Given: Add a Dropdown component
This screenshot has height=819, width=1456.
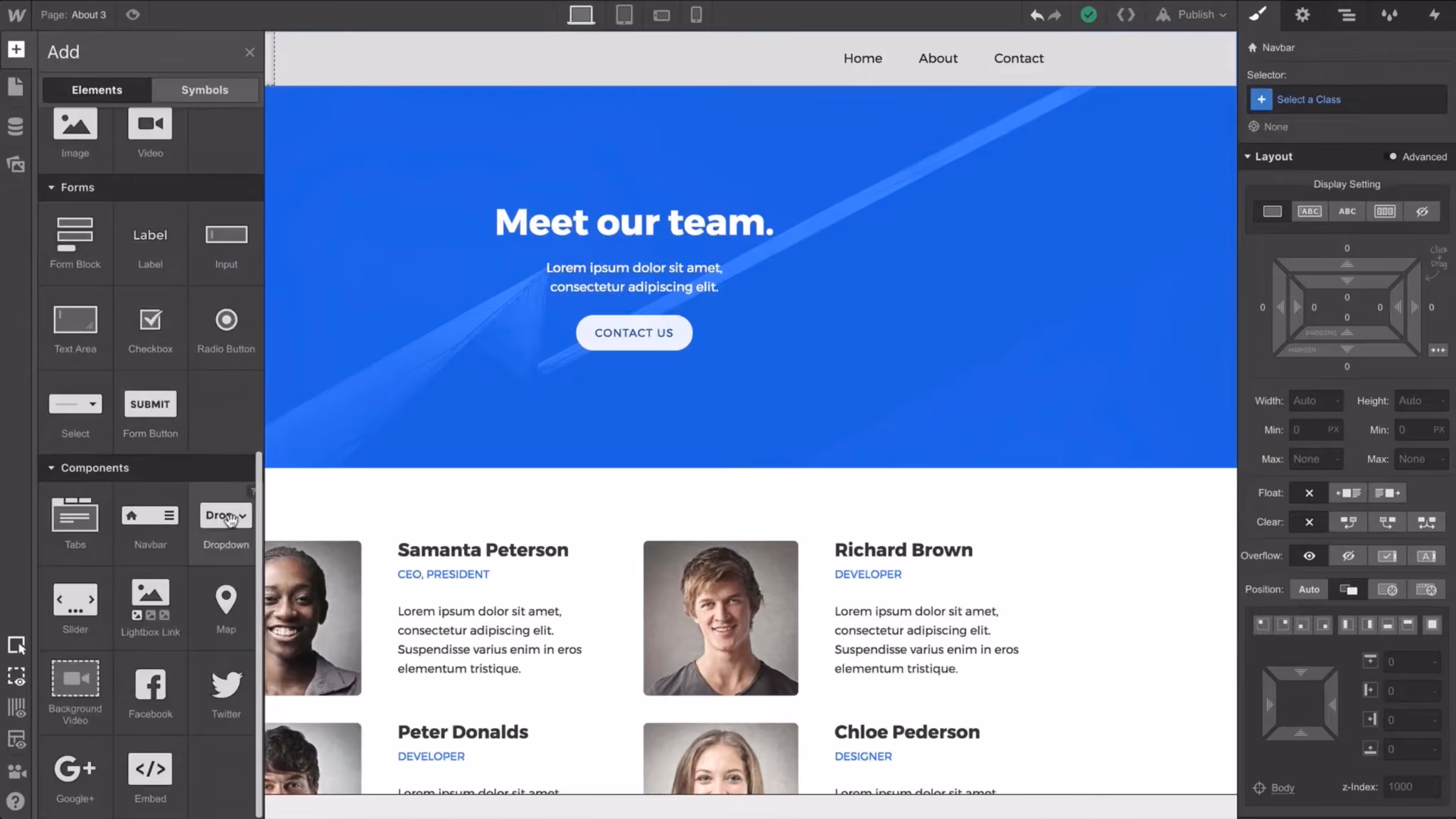Looking at the screenshot, I should coord(226,524).
